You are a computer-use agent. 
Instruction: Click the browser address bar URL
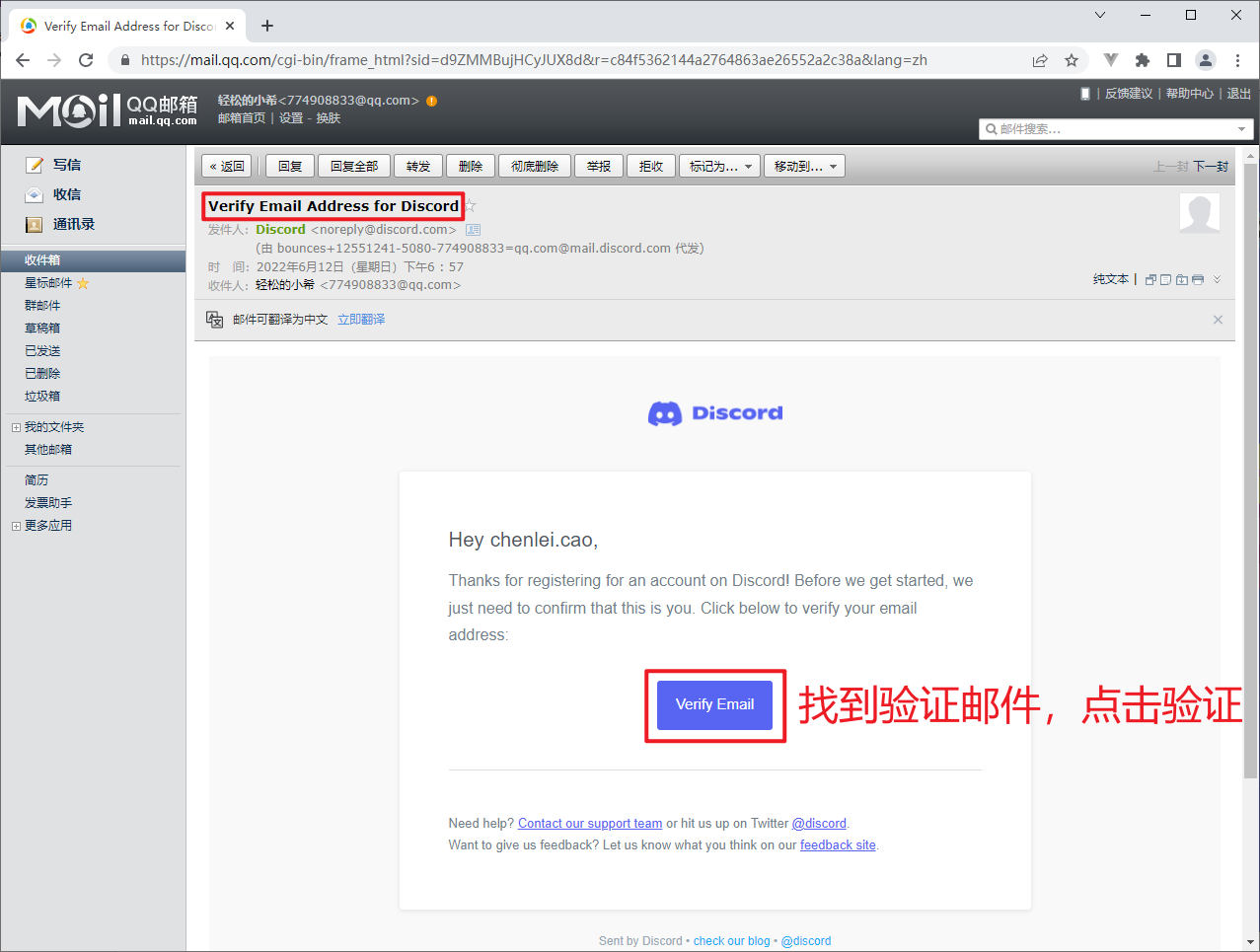pos(534,60)
